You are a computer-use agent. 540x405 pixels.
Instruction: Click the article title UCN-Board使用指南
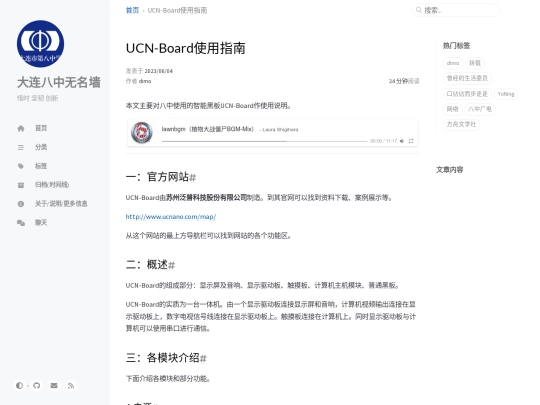point(186,48)
